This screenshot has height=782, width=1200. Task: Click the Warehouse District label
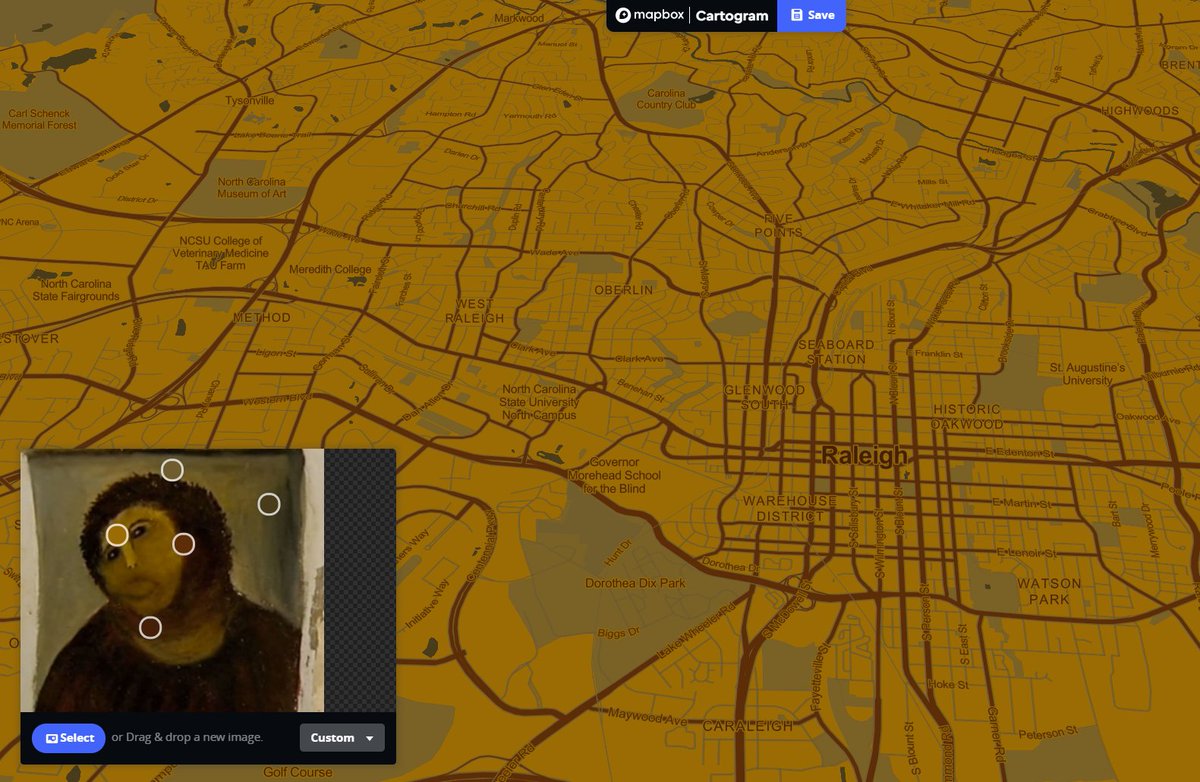tap(790, 508)
